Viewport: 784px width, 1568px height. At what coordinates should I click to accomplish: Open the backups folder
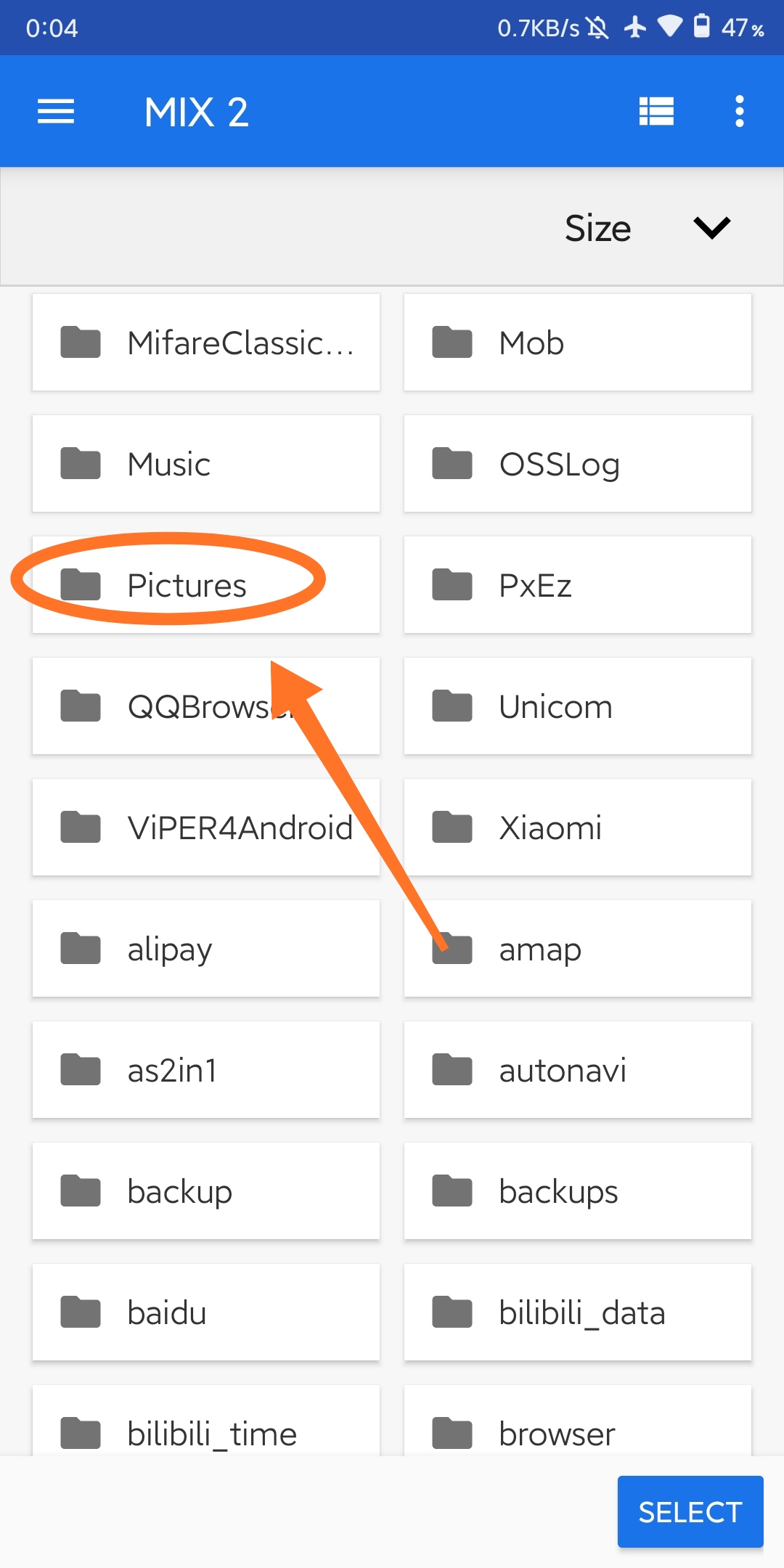click(x=578, y=1191)
